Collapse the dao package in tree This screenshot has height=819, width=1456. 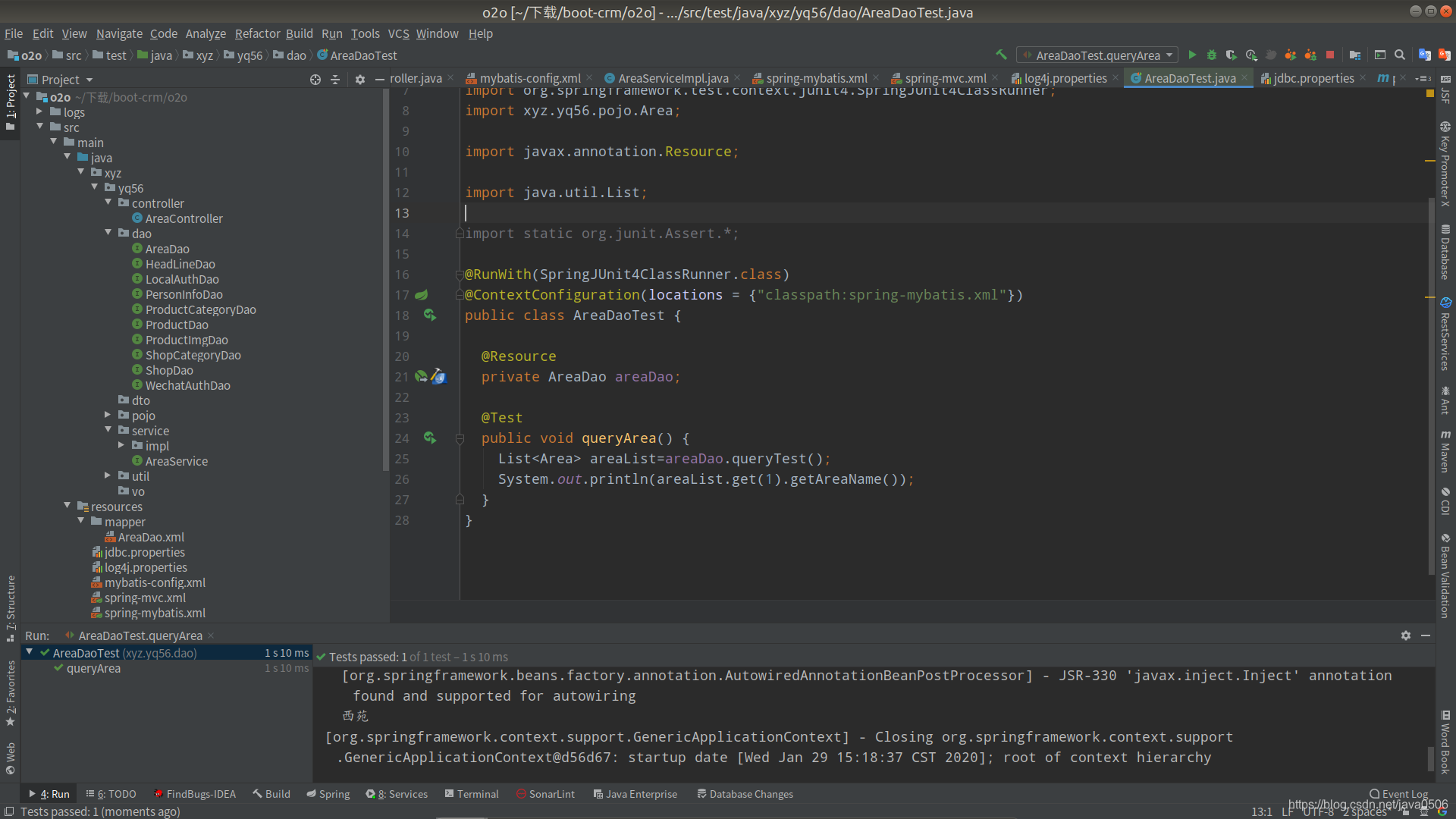click(108, 233)
